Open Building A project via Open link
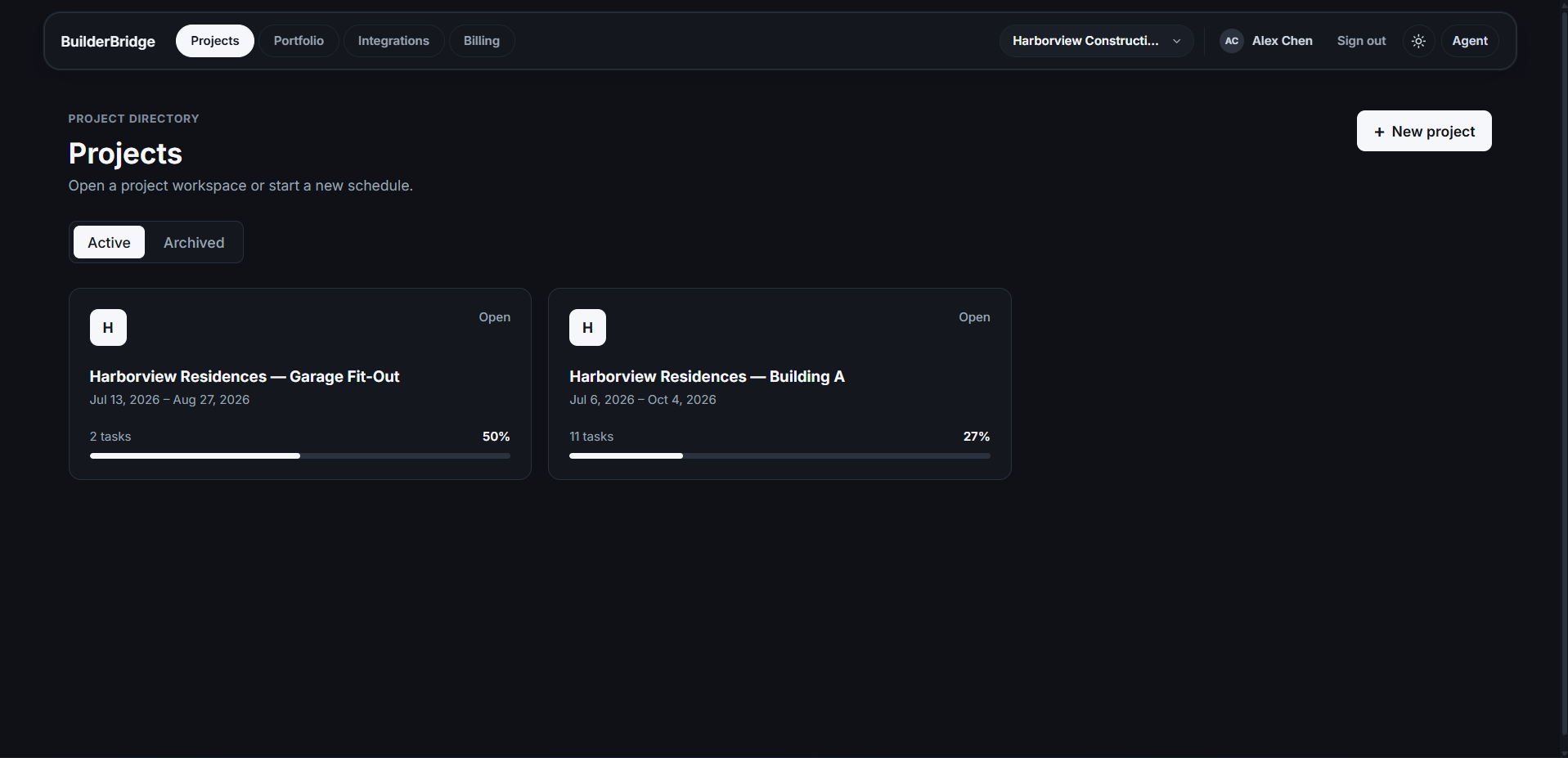Image resolution: width=1568 pixels, height=758 pixels. [x=974, y=317]
